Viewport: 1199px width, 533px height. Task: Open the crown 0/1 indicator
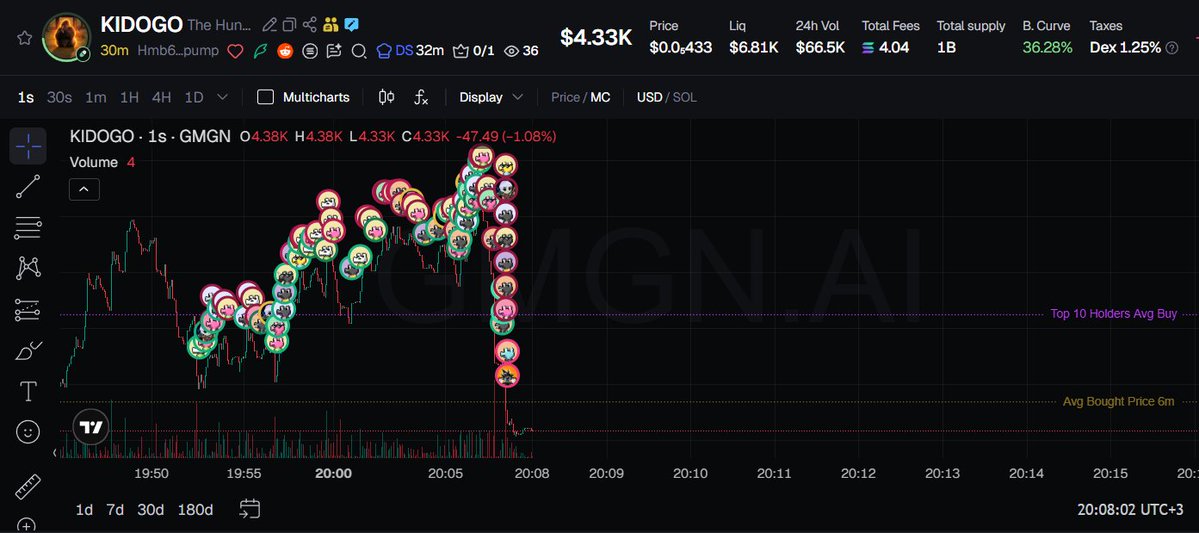(x=474, y=51)
